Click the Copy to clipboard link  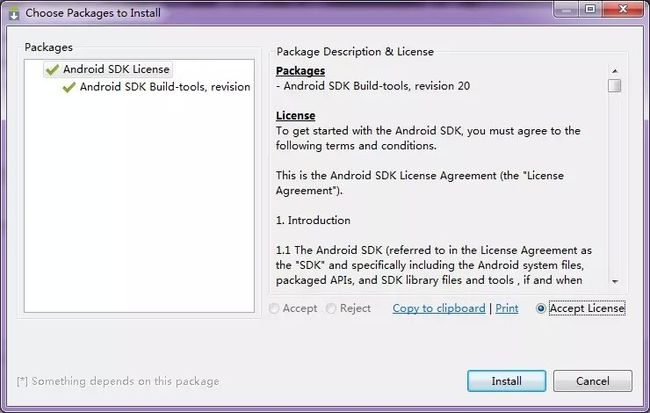click(x=439, y=309)
